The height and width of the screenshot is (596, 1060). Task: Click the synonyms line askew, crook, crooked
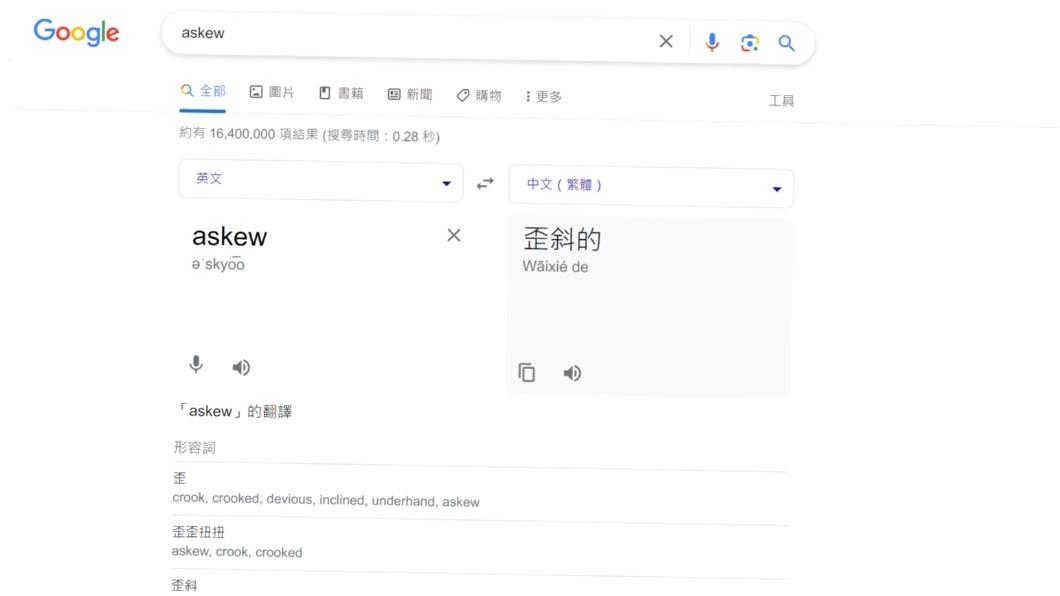[x=237, y=551]
